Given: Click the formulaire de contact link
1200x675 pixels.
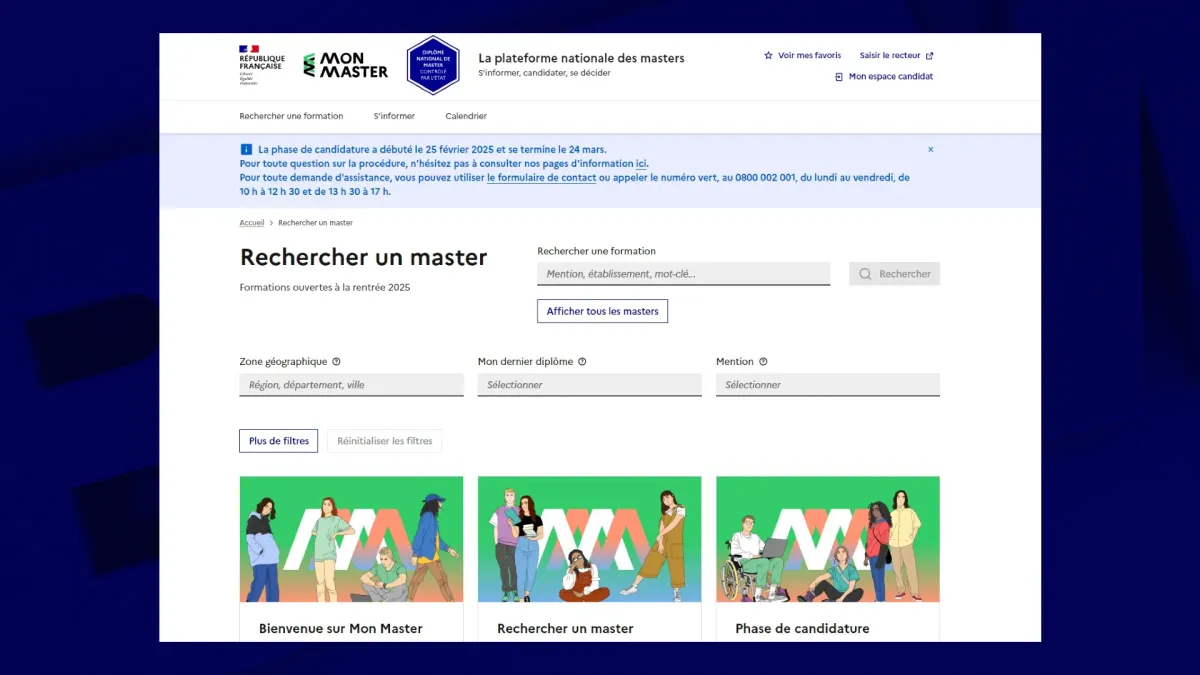Looking at the screenshot, I should (541, 178).
